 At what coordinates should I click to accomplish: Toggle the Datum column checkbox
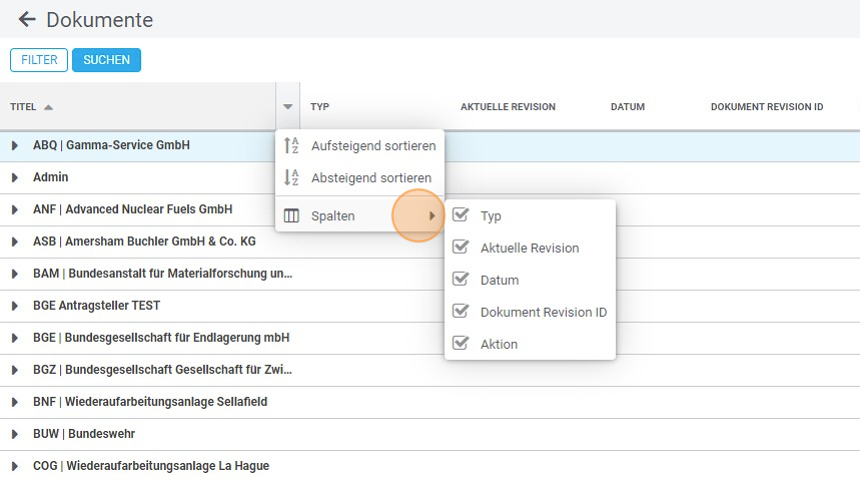pyautogui.click(x=461, y=280)
